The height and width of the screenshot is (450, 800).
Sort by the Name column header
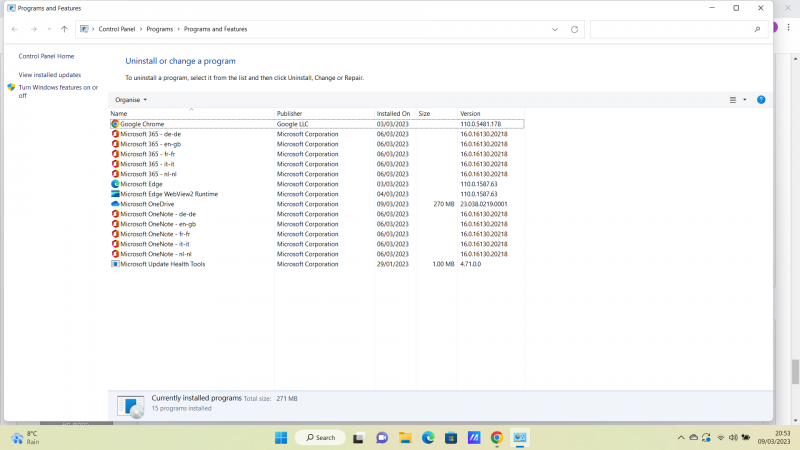[x=191, y=113]
